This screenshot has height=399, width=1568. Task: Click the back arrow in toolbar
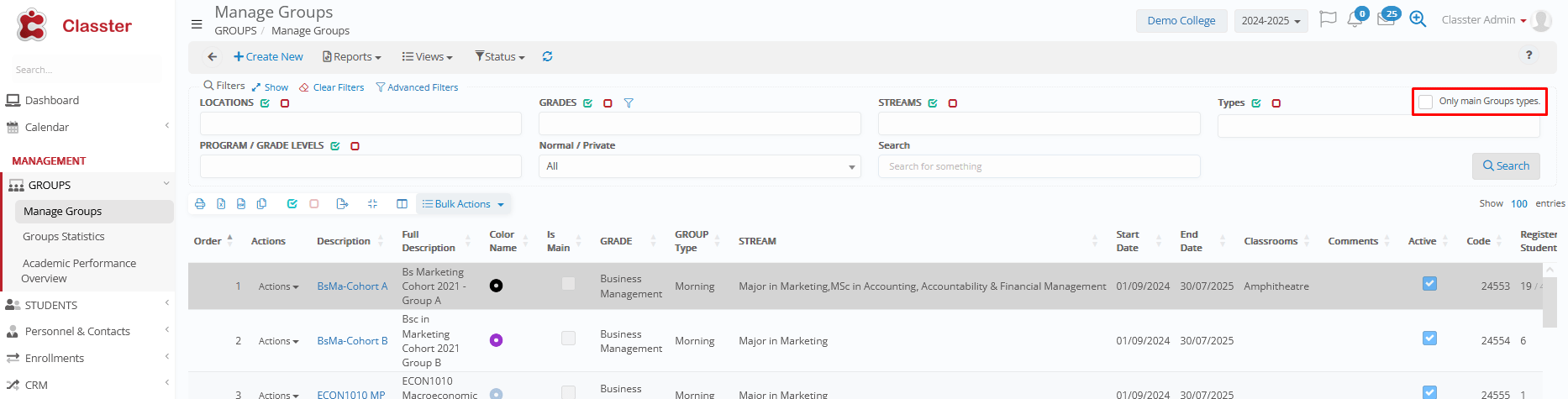[x=213, y=56]
